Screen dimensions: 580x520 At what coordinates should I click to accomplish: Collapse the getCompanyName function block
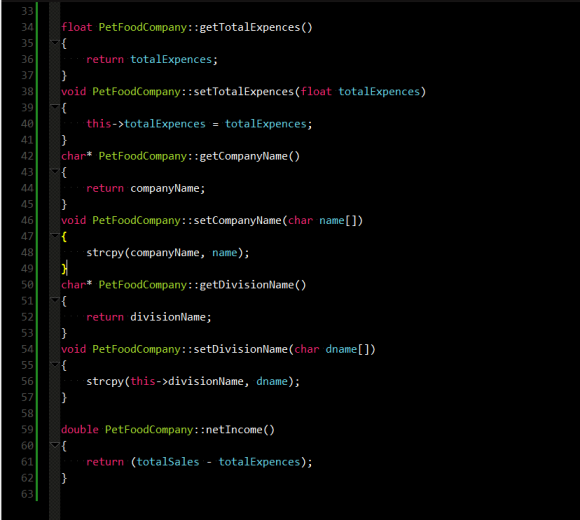(x=54, y=172)
